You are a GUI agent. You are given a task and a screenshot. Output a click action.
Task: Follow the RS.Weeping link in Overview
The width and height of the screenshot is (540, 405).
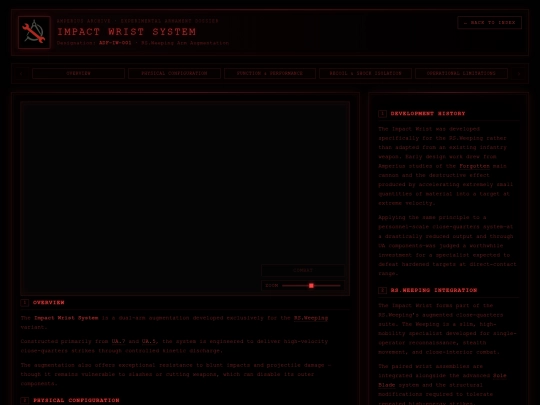(311, 318)
